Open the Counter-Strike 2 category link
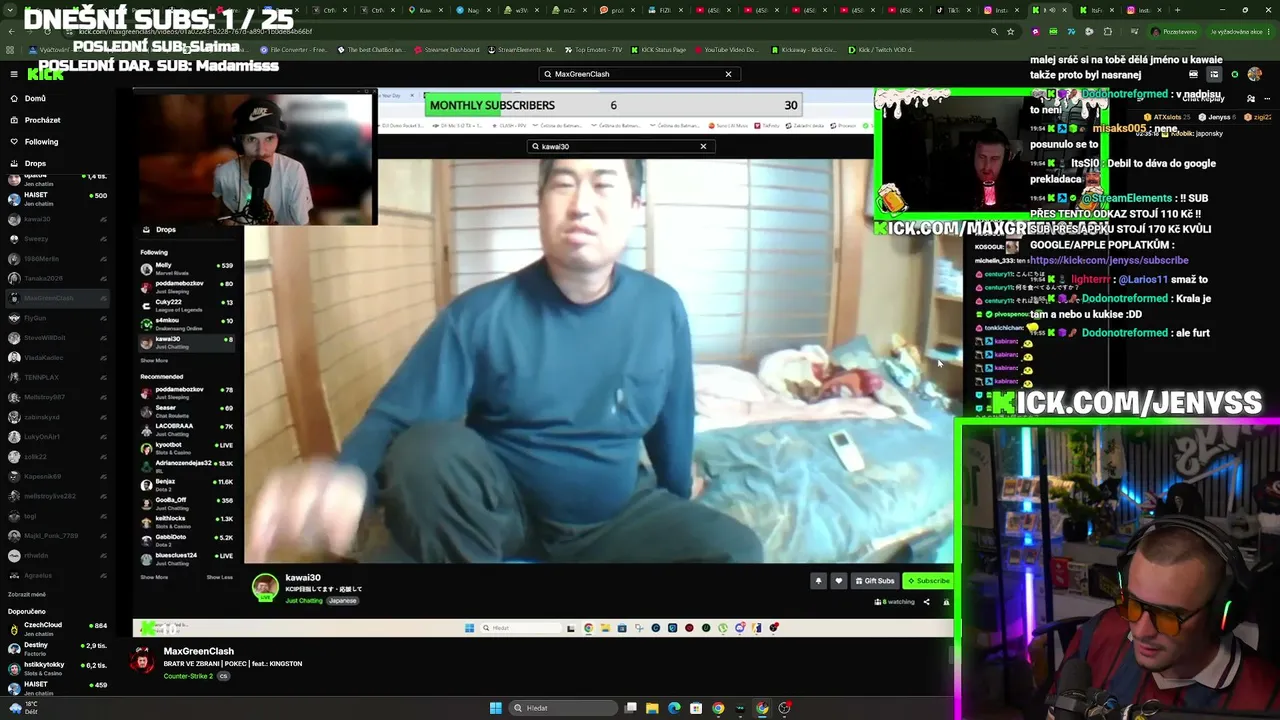This screenshot has width=1280, height=720. tap(188, 676)
